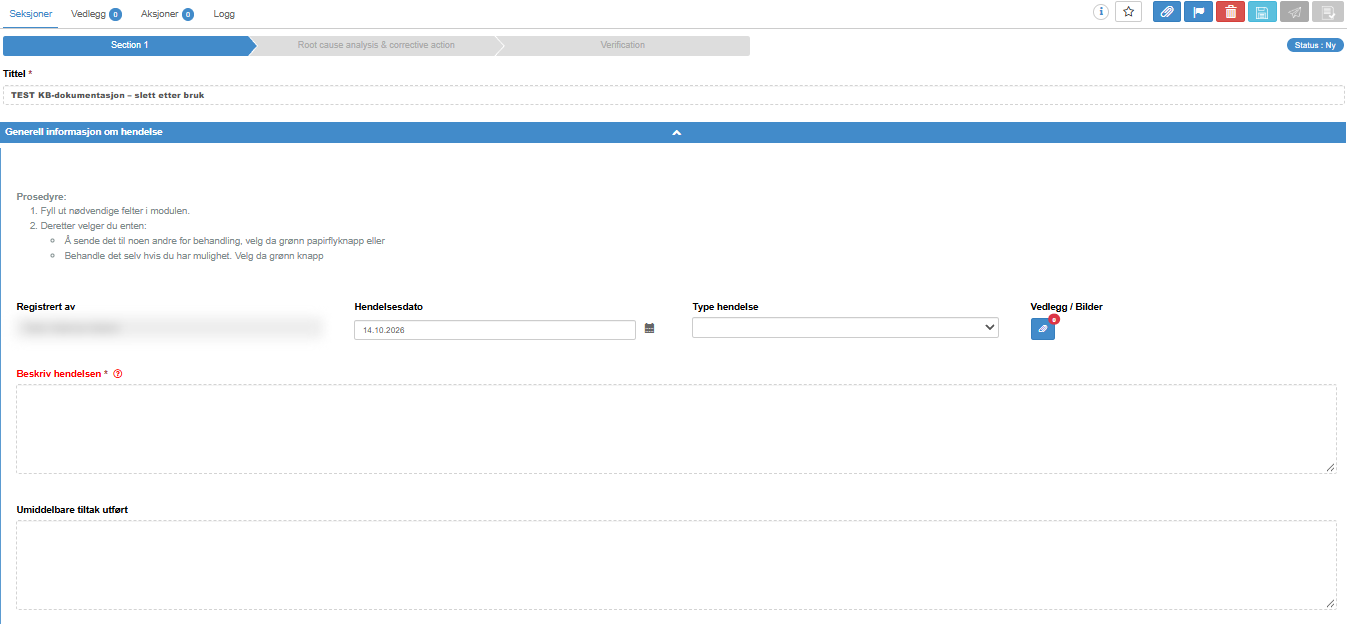Click the line mentioning grønn papirflyknapp

pos(224,241)
